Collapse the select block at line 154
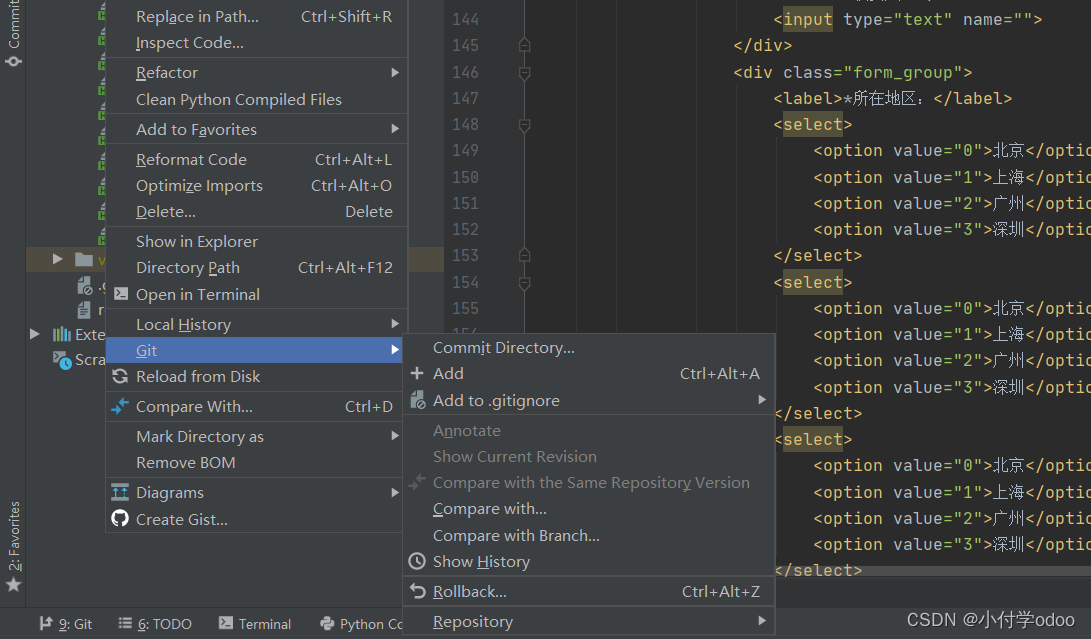 [x=525, y=283]
